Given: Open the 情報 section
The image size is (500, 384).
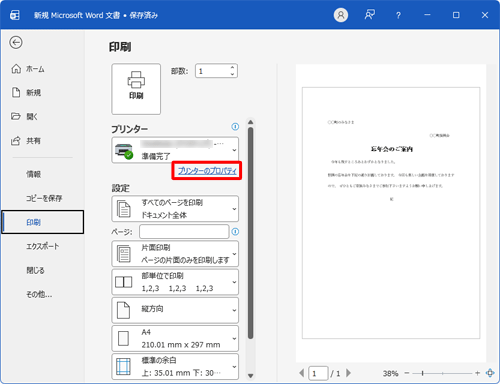Looking at the screenshot, I should (x=34, y=174).
